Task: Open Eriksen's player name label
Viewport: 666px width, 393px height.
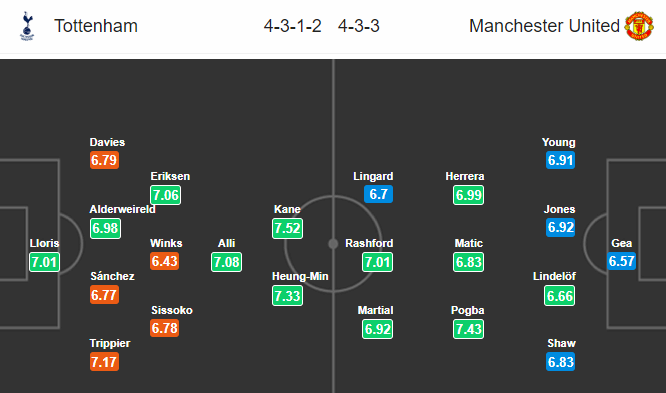Action: 170,176
